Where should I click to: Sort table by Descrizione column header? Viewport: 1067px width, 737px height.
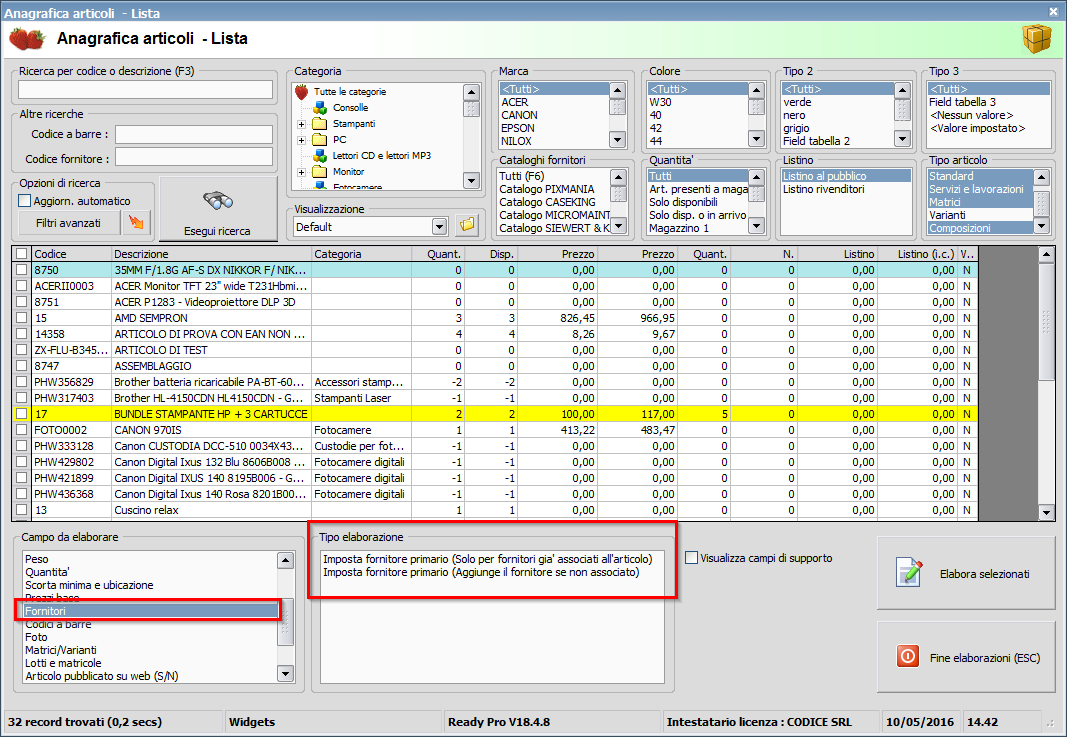coord(211,254)
